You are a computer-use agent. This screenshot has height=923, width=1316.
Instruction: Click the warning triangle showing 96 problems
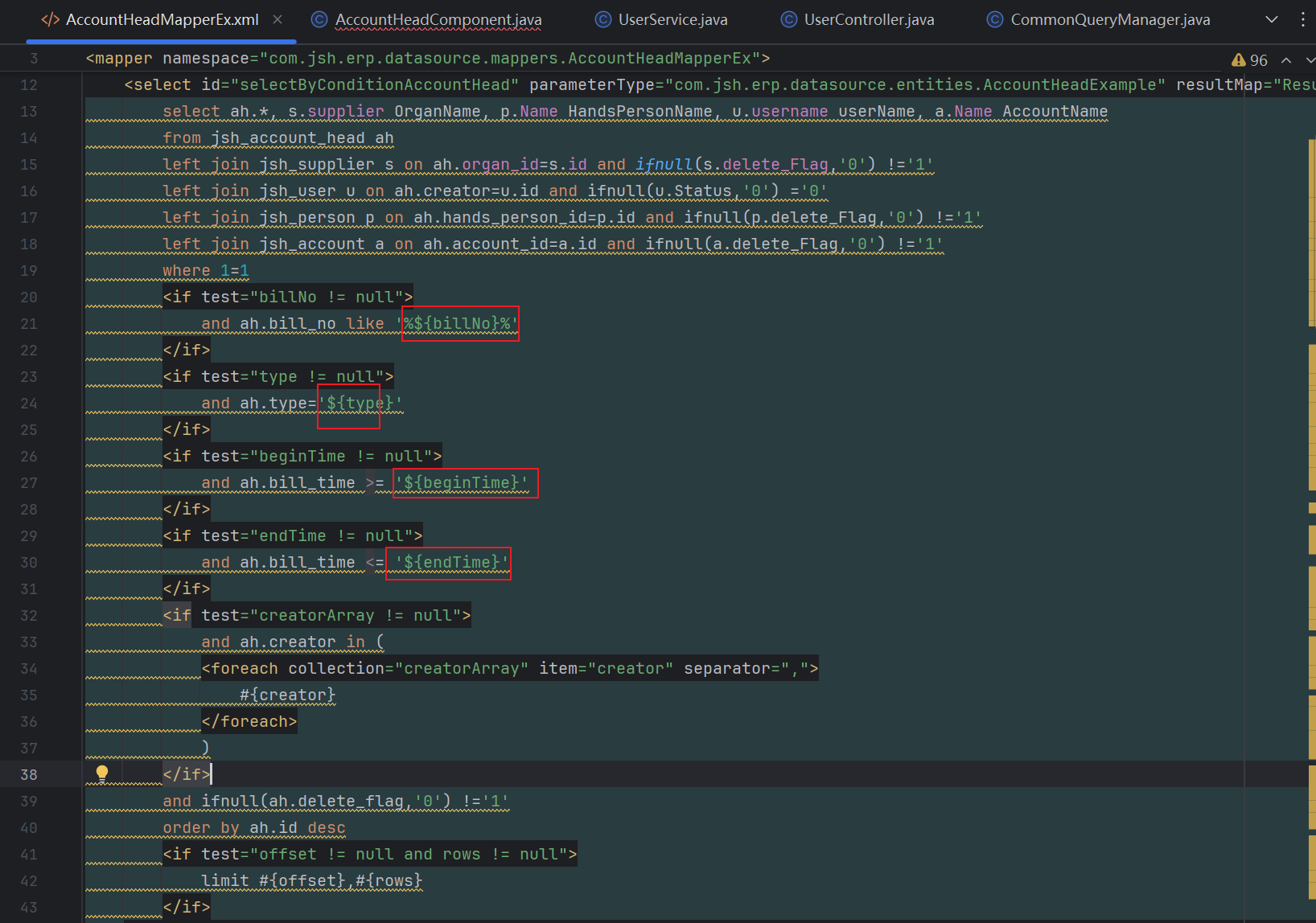1239,60
